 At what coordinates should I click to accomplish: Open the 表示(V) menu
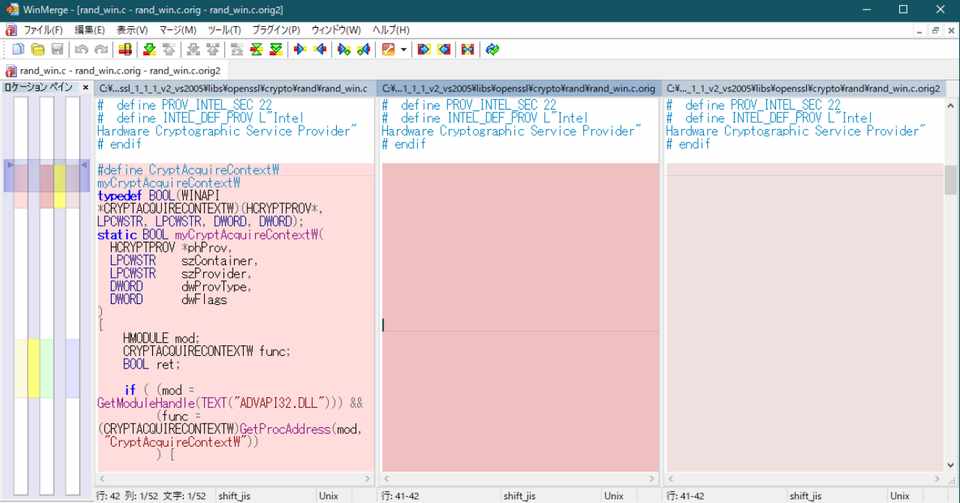tap(132, 30)
